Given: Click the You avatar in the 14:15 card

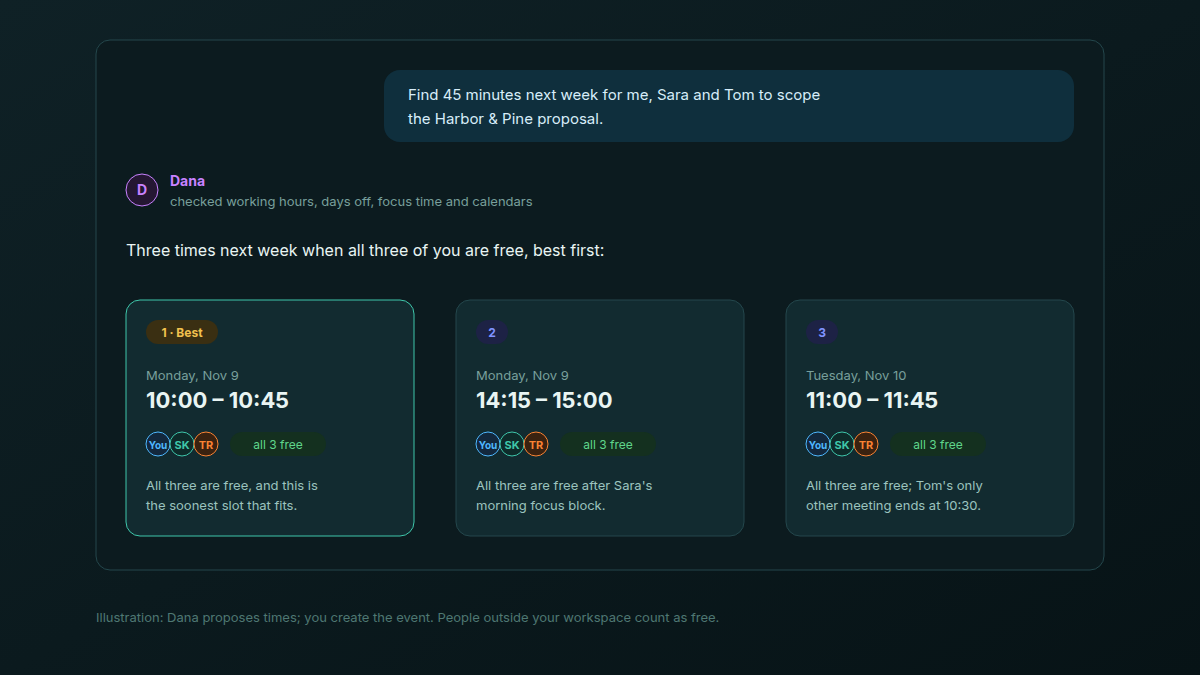Looking at the screenshot, I should click(488, 444).
